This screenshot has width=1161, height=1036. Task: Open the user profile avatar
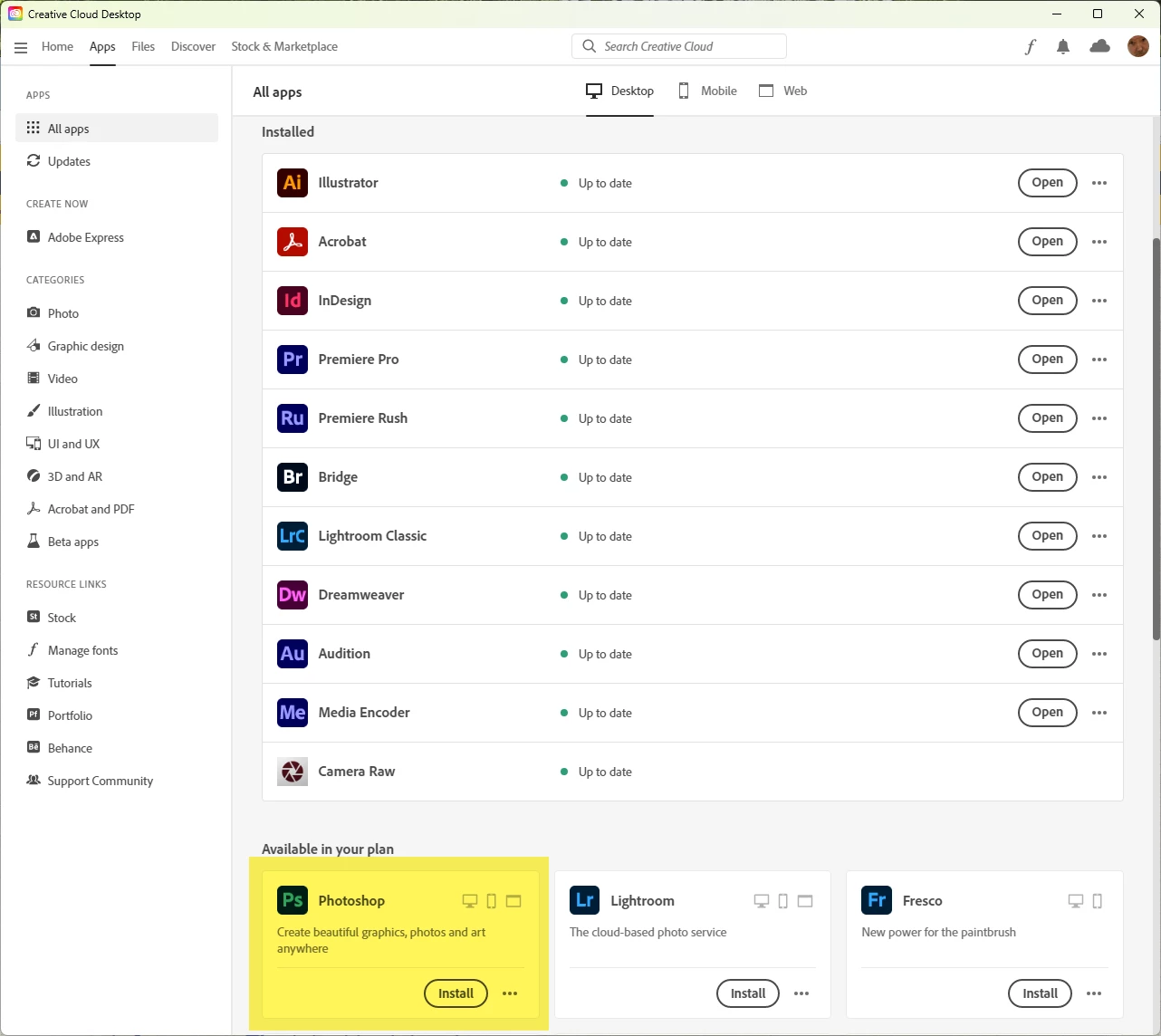[x=1138, y=46]
